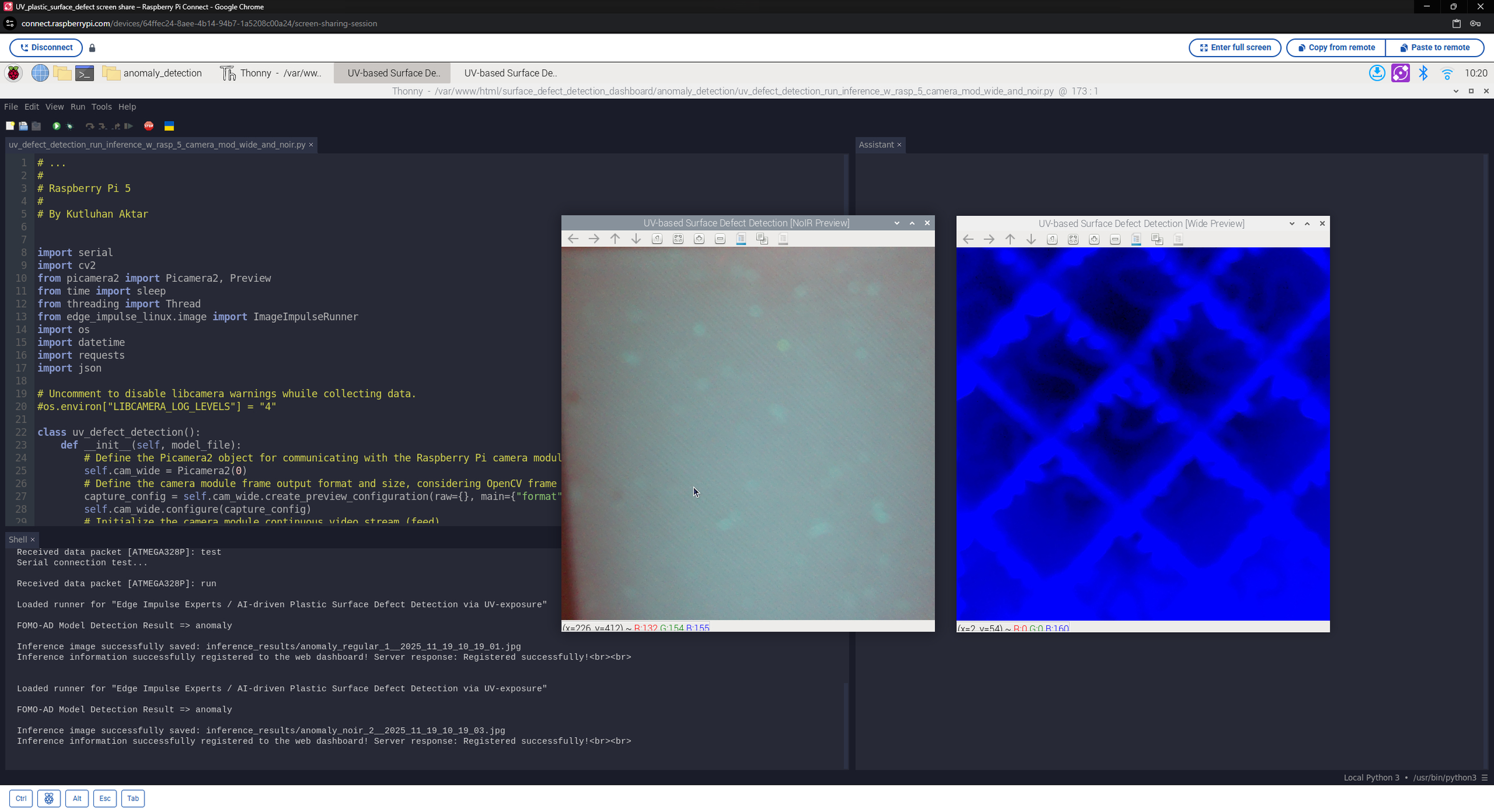This screenshot has width=1494, height=812.
Task: Click the Step into debug icon
Action: point(103,126)
